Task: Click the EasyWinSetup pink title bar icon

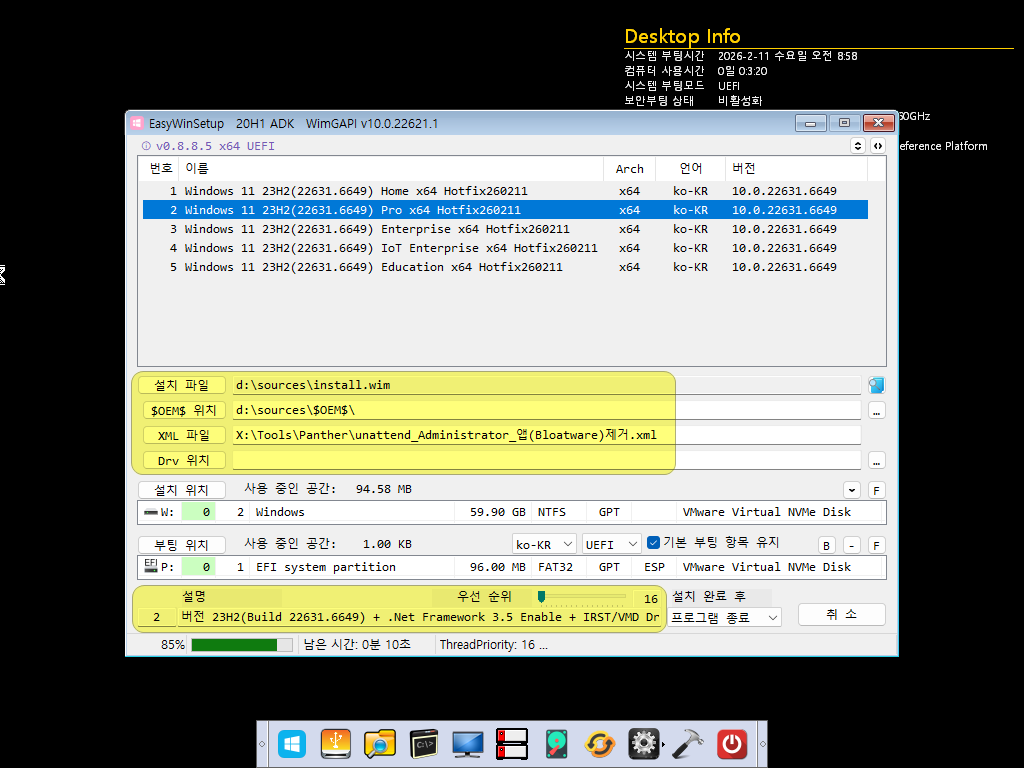Action: tap(137, 123)
